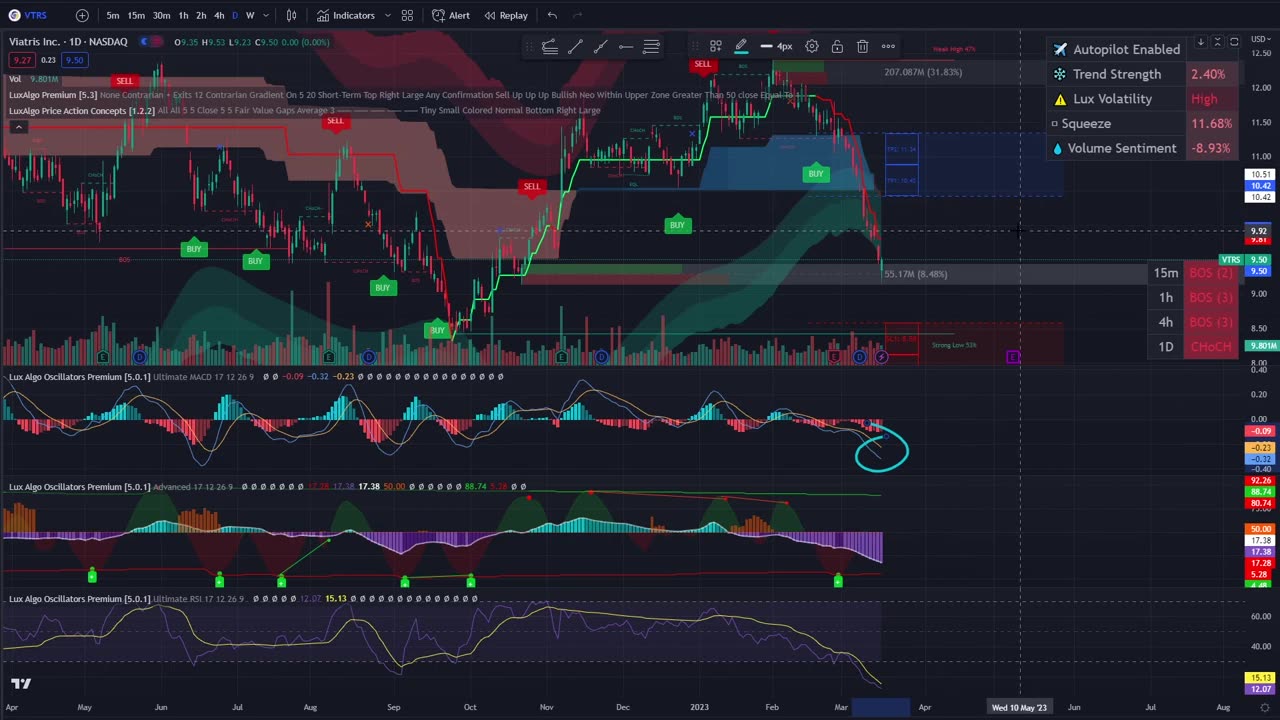Click the undo arrow

(x=552, y=15)
